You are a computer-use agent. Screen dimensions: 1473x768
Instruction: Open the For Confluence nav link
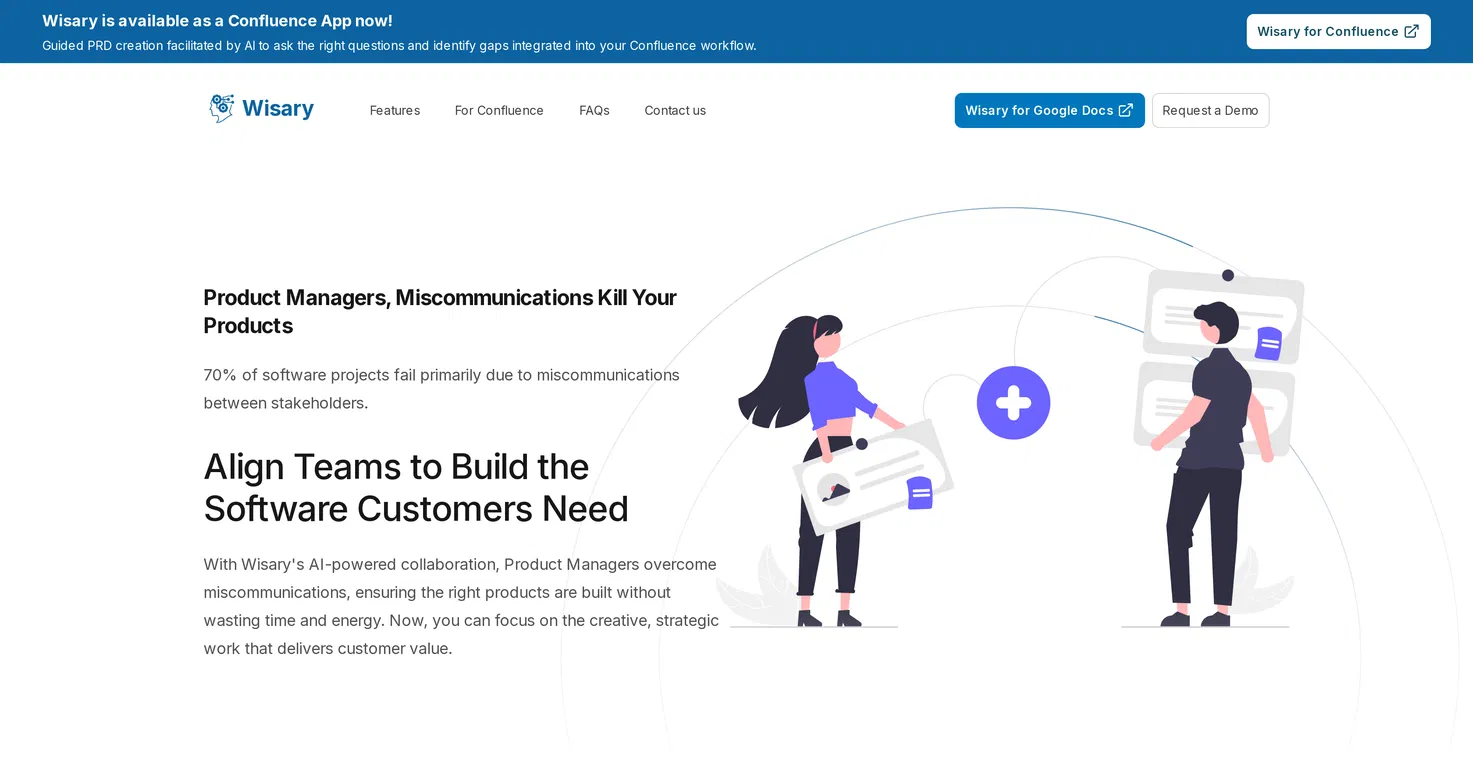tap(499, 110)
